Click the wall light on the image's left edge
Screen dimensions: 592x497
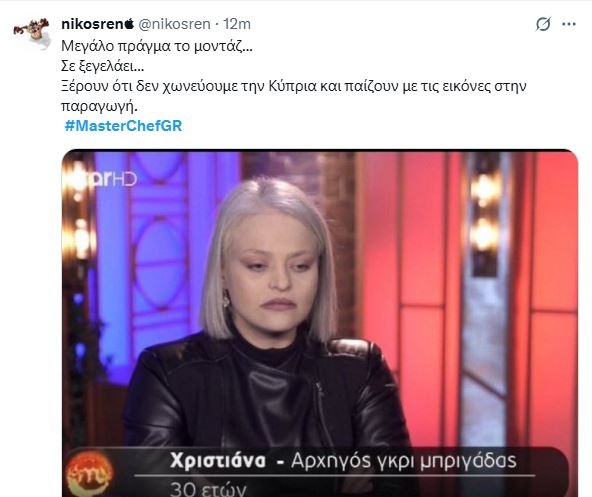pos(79,211)
